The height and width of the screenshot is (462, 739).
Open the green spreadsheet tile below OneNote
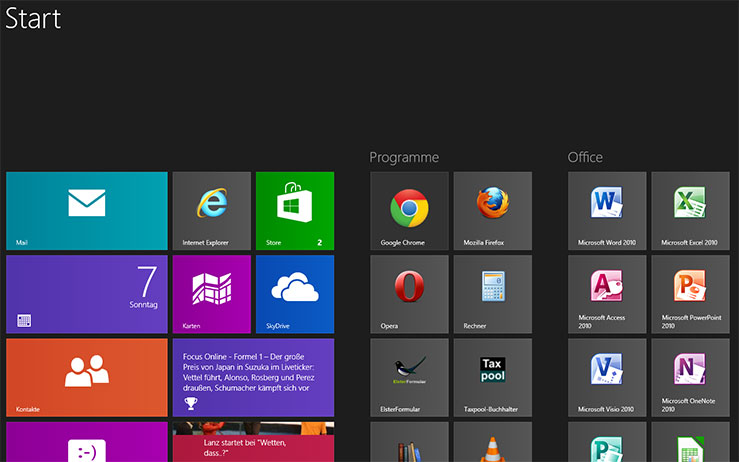(690, 442)
